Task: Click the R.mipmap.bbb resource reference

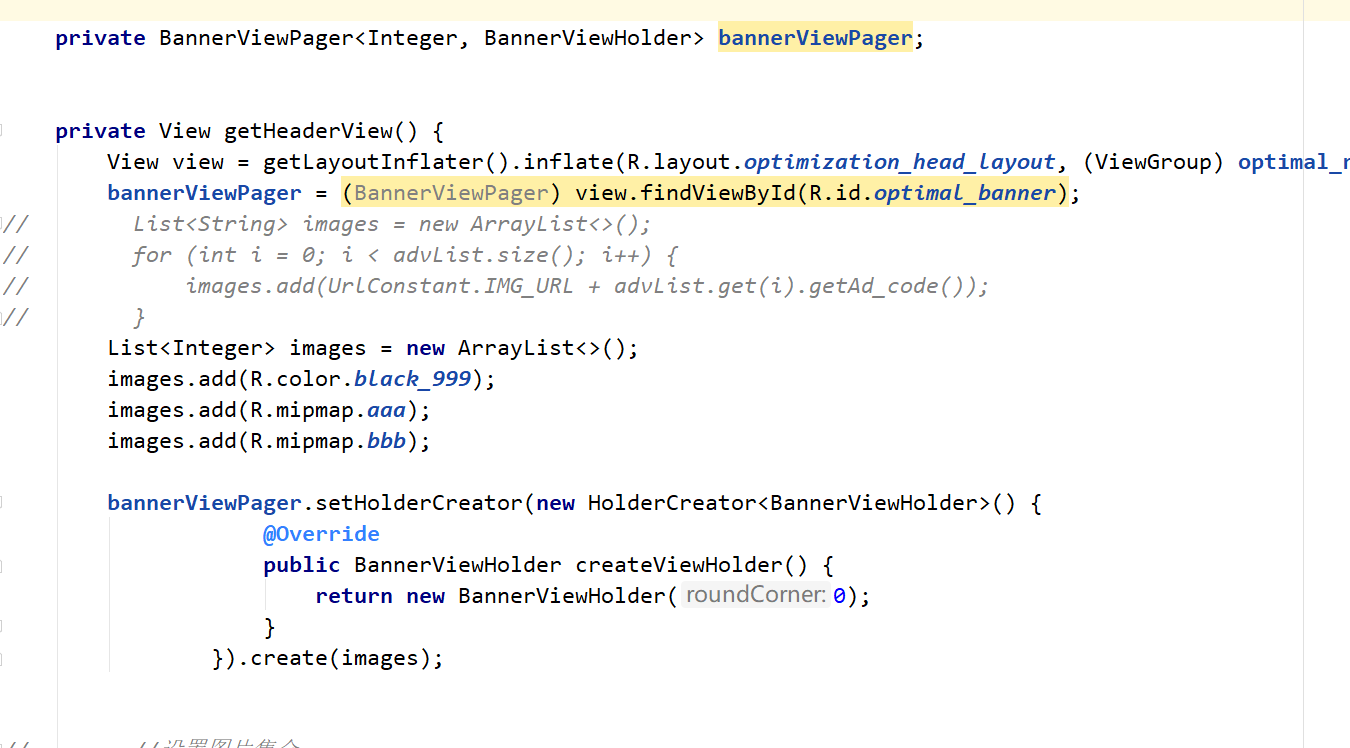Action: point(385,440)
